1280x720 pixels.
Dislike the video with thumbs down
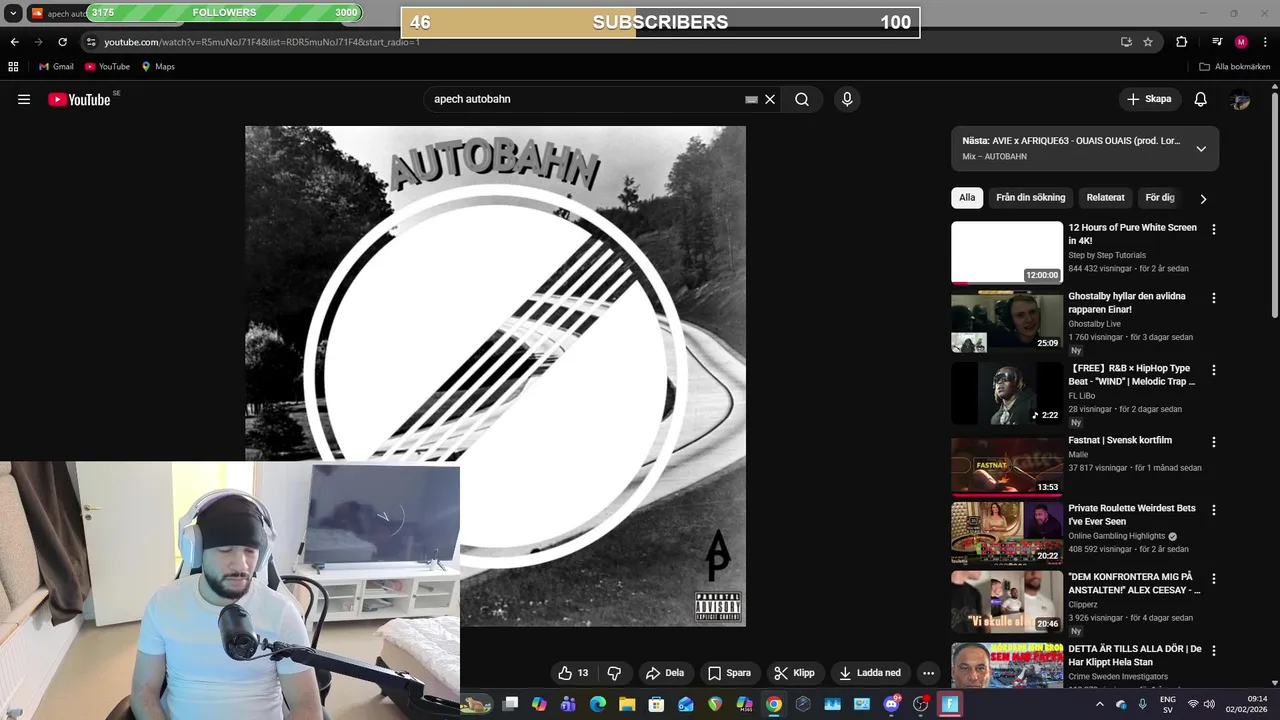(x=615, y=673)
